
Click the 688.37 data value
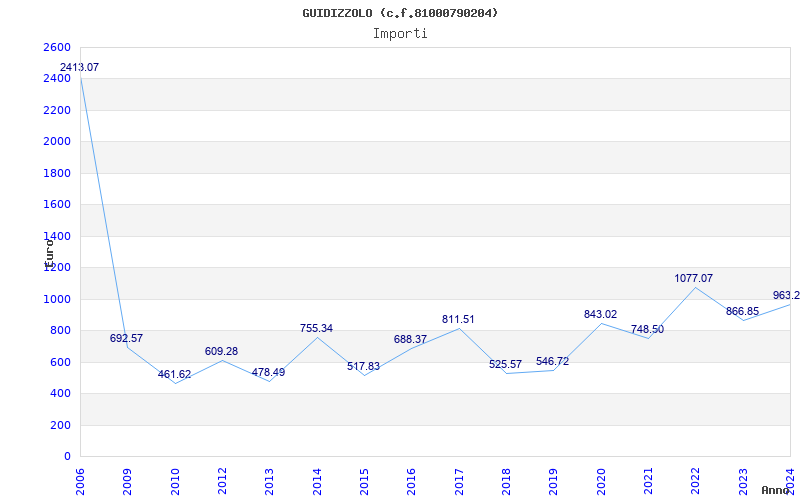click(410, 339)
